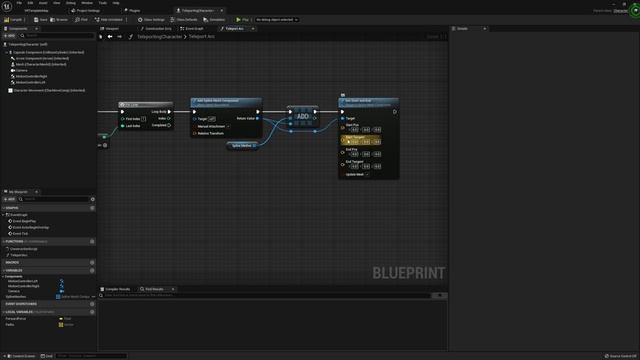Switch to the Plugins tab

(x=132, y=11)
